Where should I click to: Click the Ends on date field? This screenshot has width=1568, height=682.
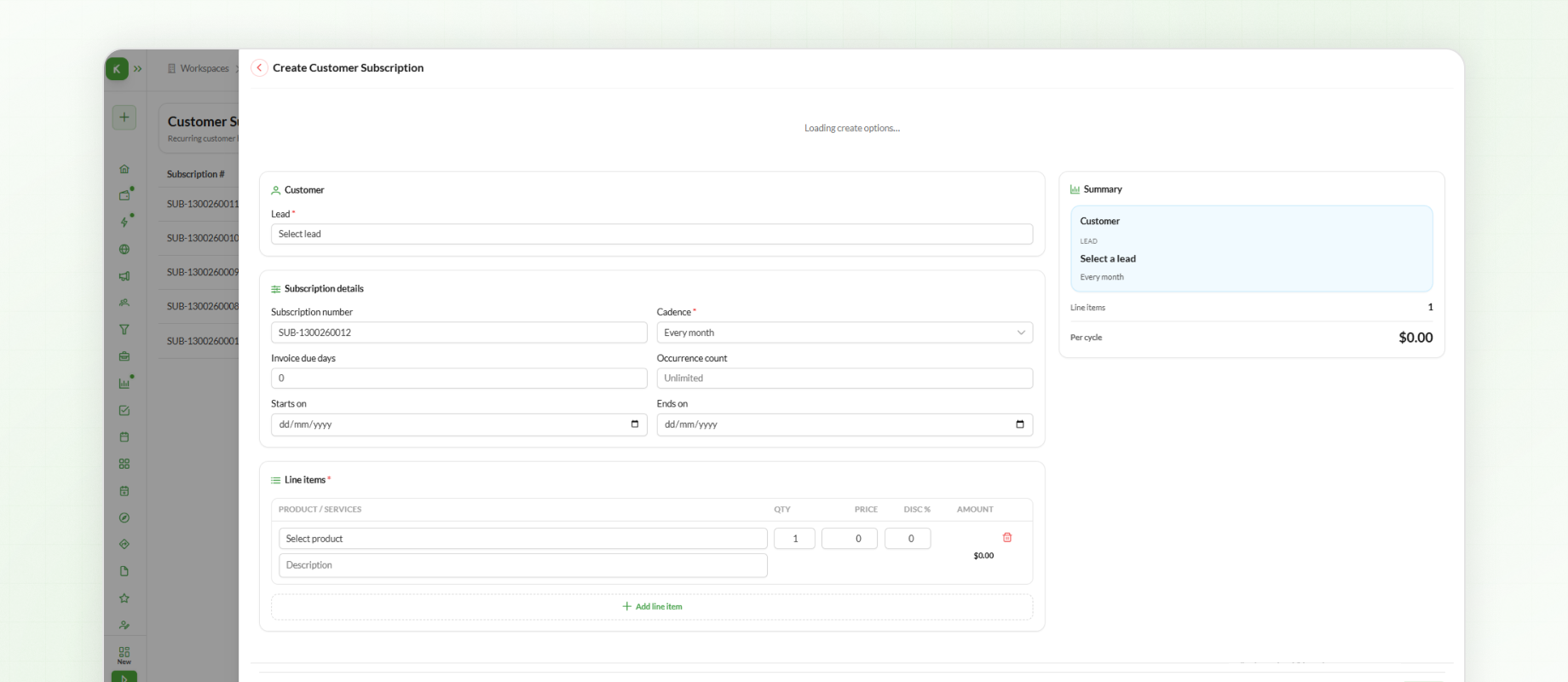(x=845, y=425)
